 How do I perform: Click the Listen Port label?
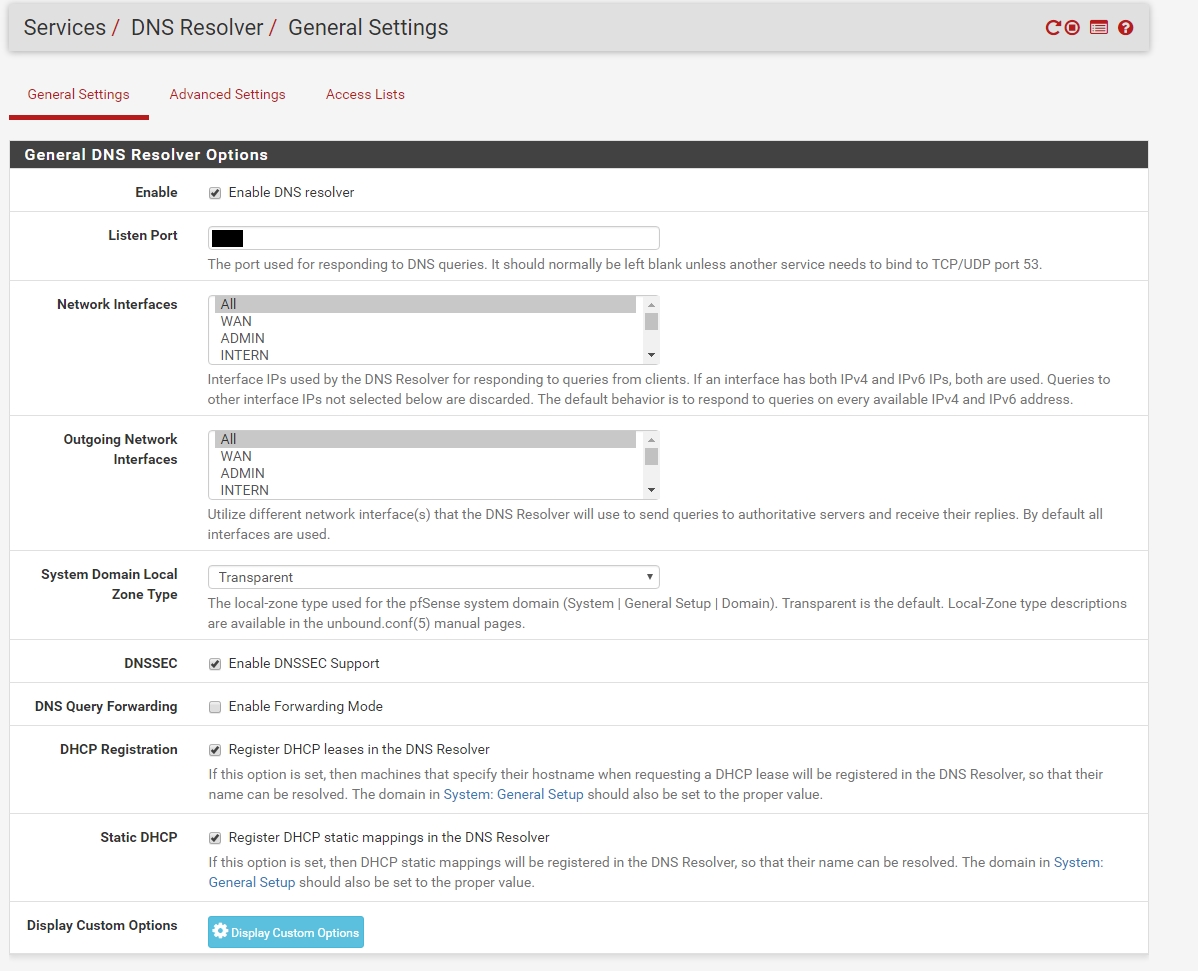click(x=143, y=235)
